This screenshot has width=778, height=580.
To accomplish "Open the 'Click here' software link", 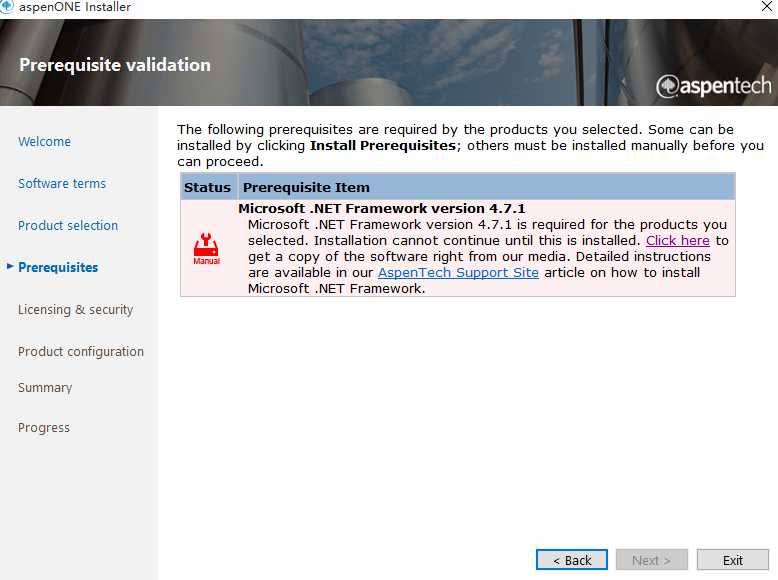I will click(x=677, y=241).
